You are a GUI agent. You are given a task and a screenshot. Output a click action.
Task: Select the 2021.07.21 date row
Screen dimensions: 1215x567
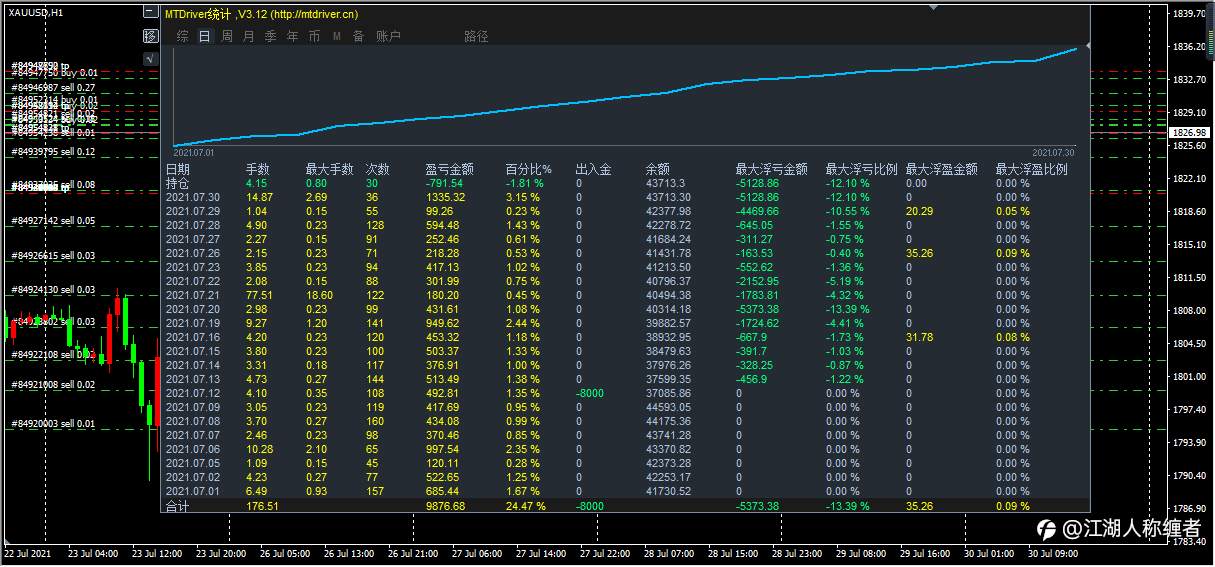[x=191, y=295]
